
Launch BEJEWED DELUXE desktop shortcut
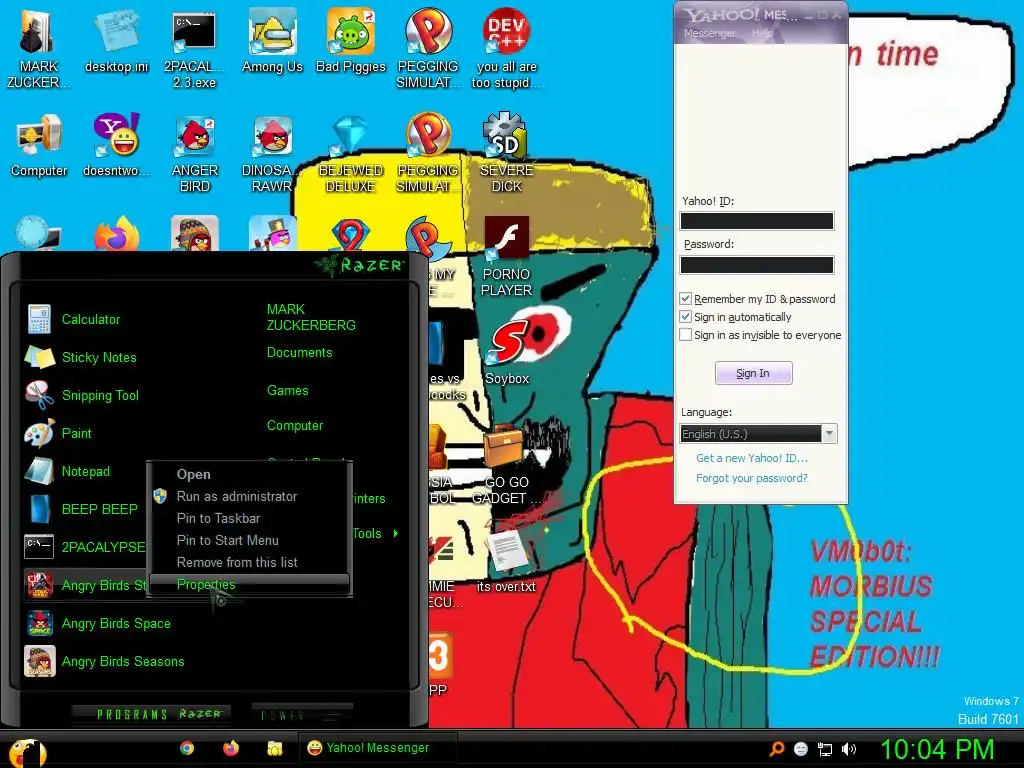click(351, 153)
